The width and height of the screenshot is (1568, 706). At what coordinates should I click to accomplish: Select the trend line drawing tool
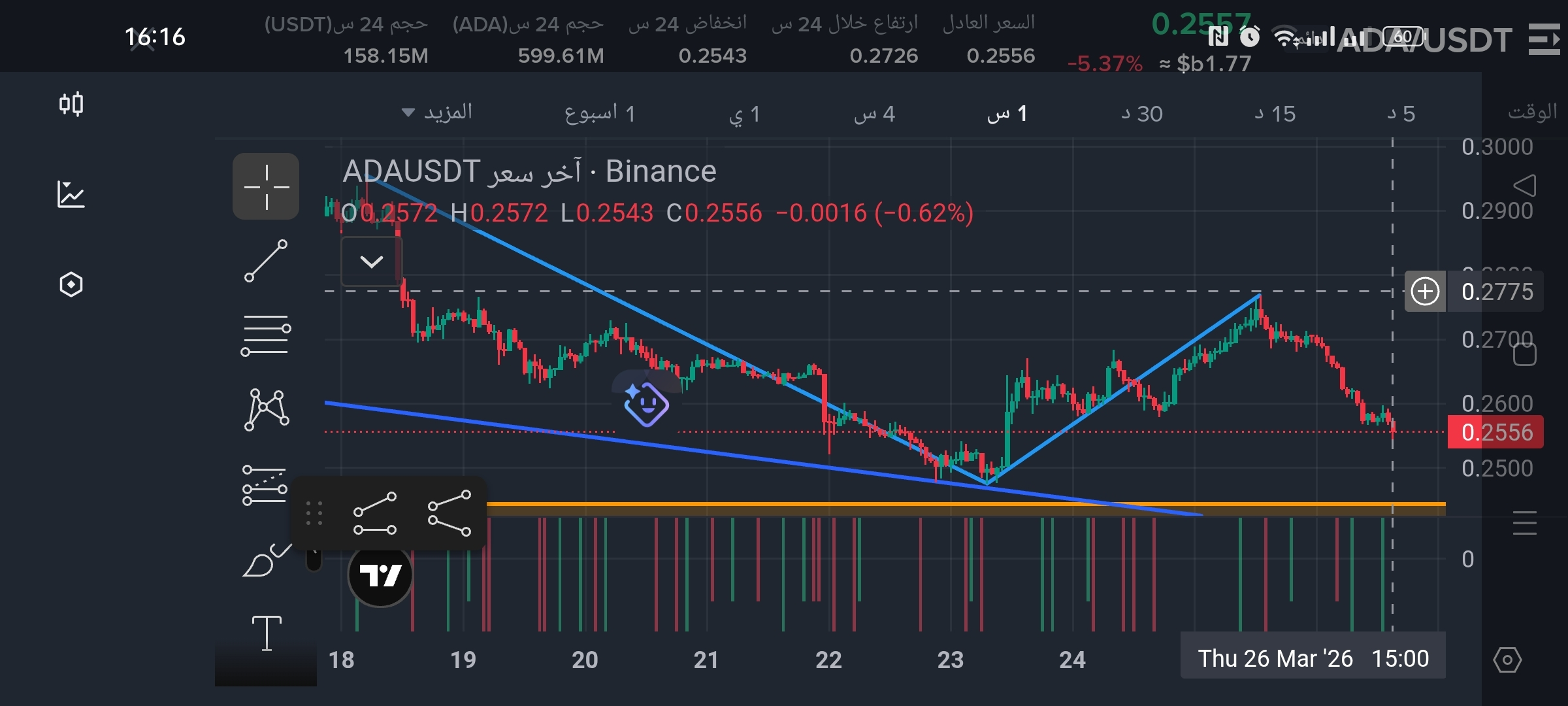tap(266, 261)
